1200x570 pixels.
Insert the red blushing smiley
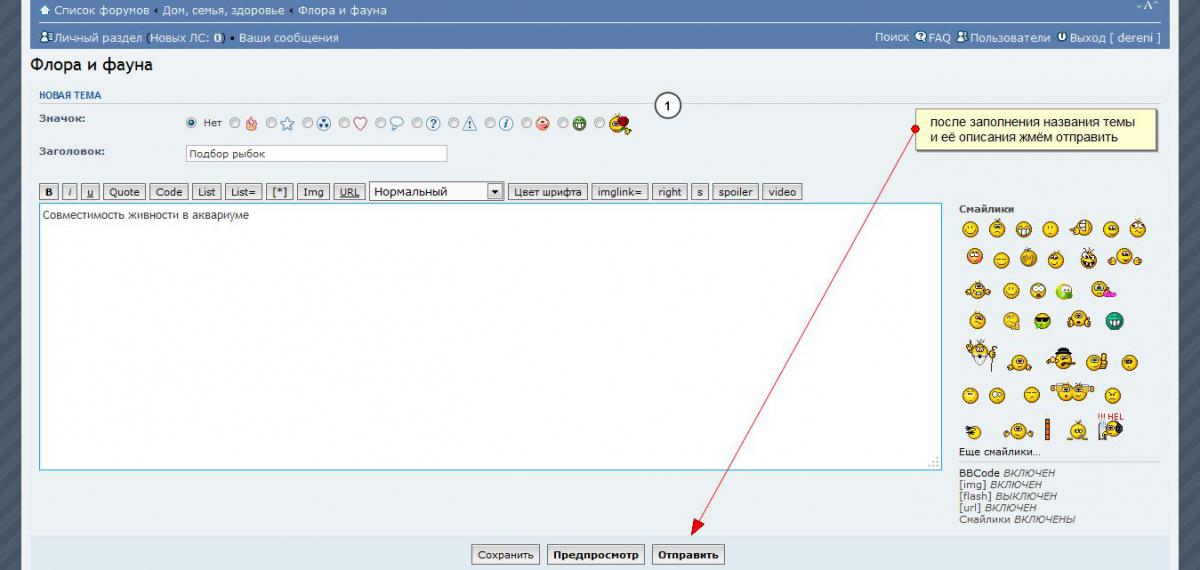coord(974,258)
